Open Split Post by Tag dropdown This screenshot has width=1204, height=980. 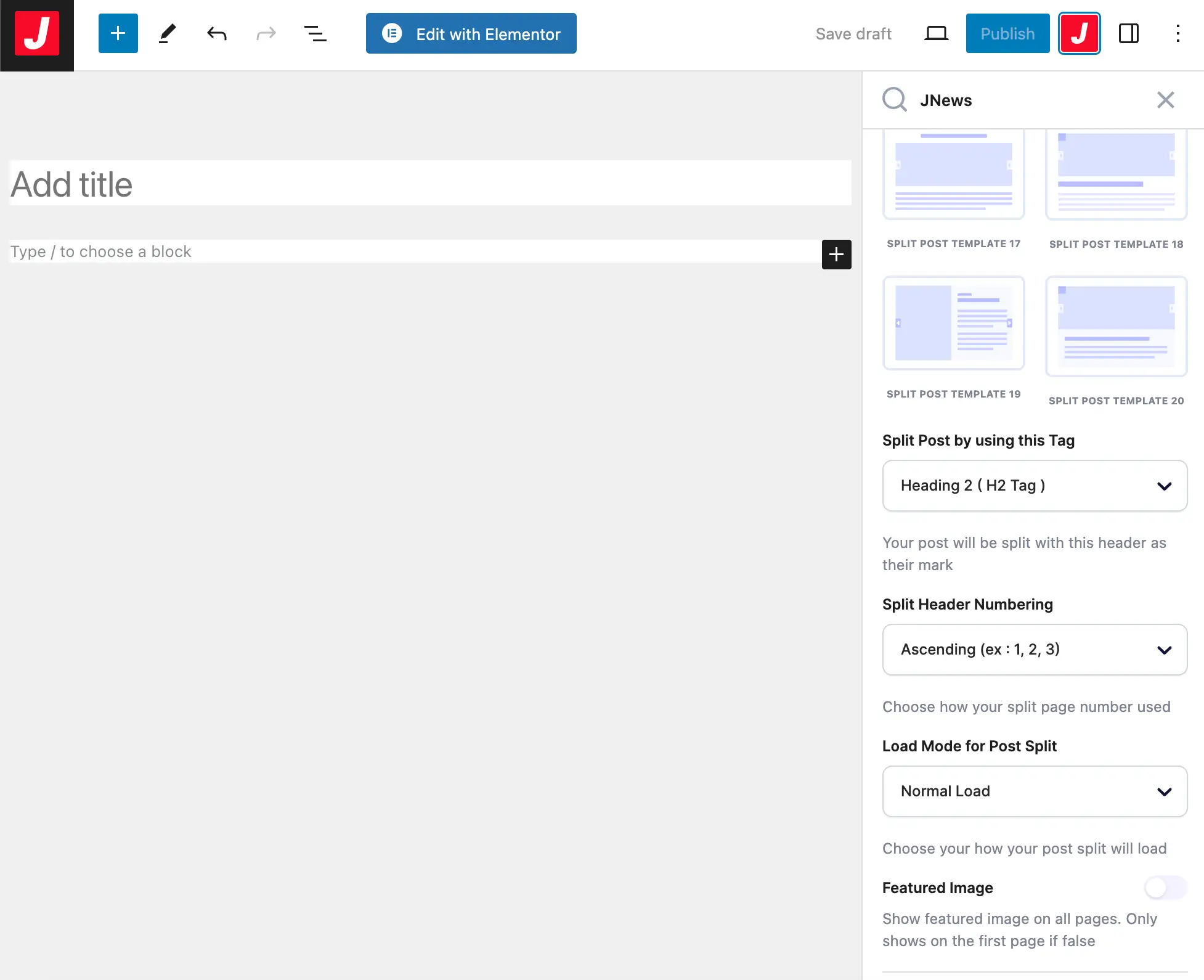coord(1035,486)
